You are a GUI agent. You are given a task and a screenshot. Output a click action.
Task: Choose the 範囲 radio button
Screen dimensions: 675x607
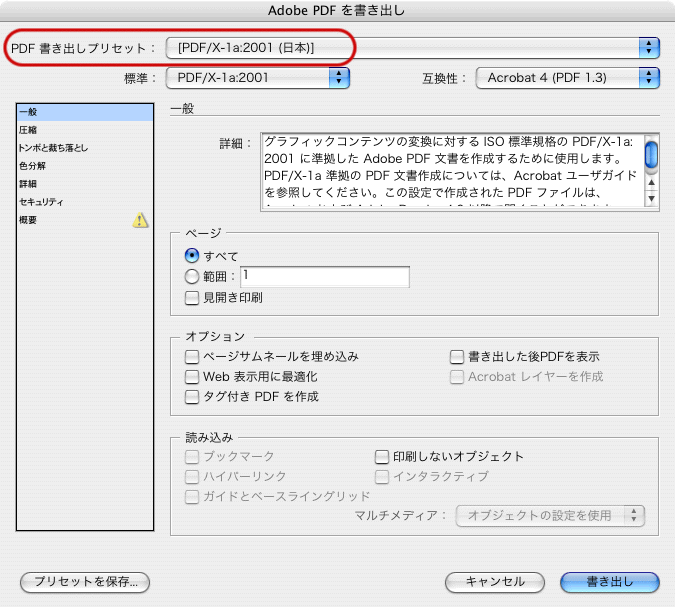[x=192, y=276]
